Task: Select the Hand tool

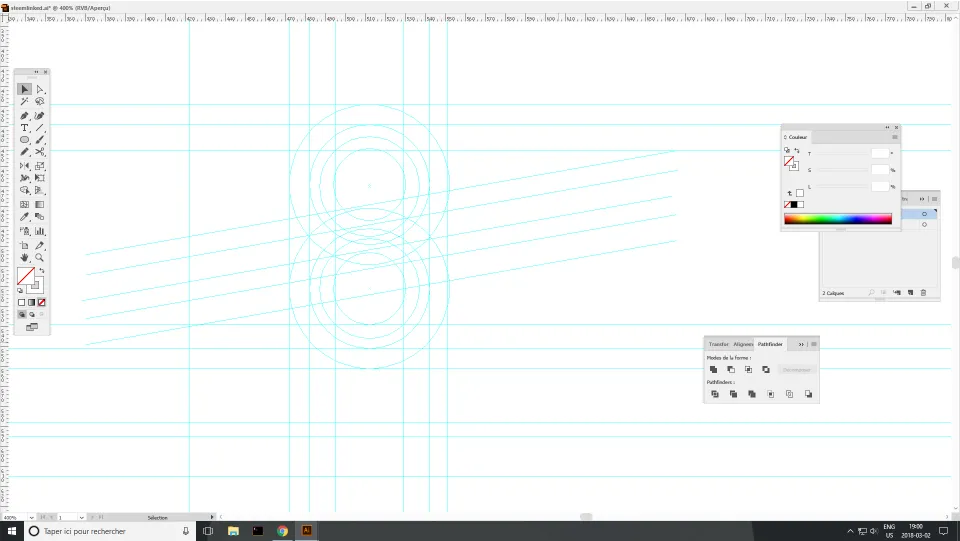Action: tap(24, 258)
